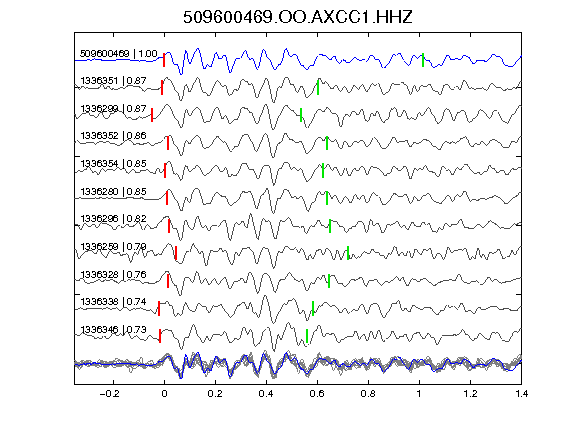The width and height of the screenshot is (576, 432).
Task: Select the red marker on trace 1336299
Action: pos(152,115)
